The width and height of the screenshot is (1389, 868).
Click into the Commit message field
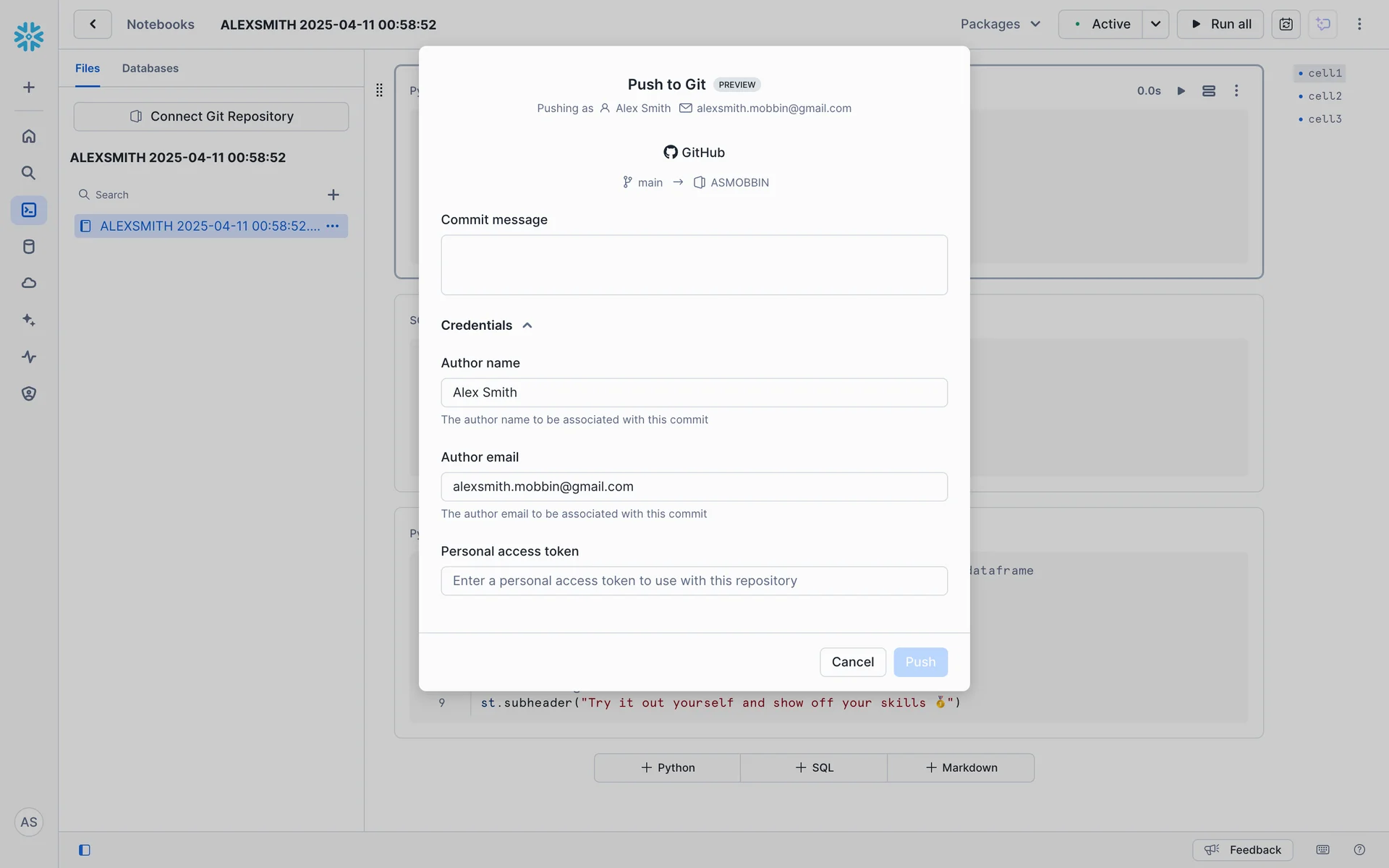(694, 265)
